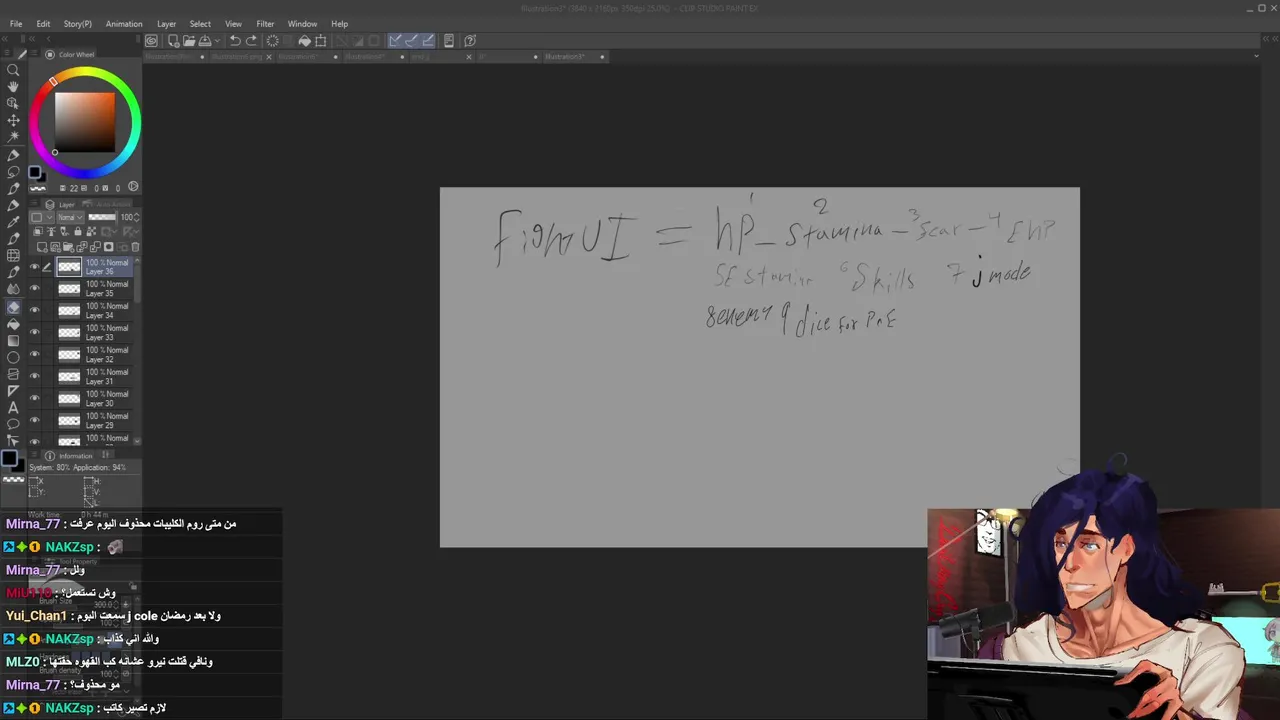Click the Open file folder icon
The image size is (1280, 720).
(x=189, y=41)
